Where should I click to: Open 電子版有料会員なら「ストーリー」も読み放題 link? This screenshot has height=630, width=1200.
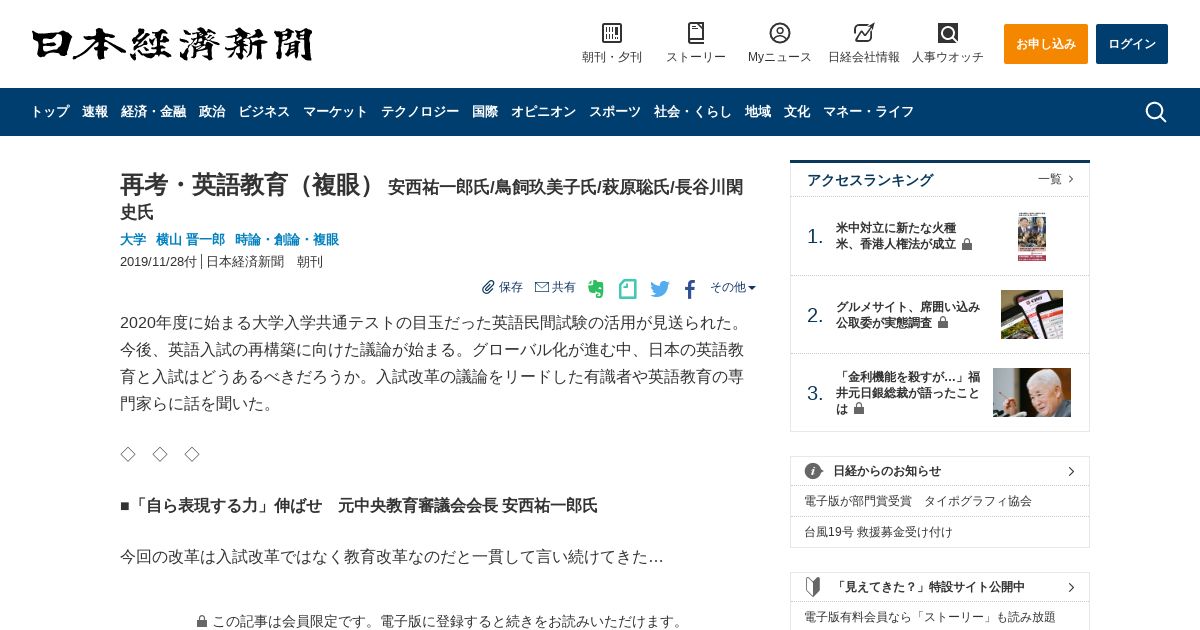930,617
